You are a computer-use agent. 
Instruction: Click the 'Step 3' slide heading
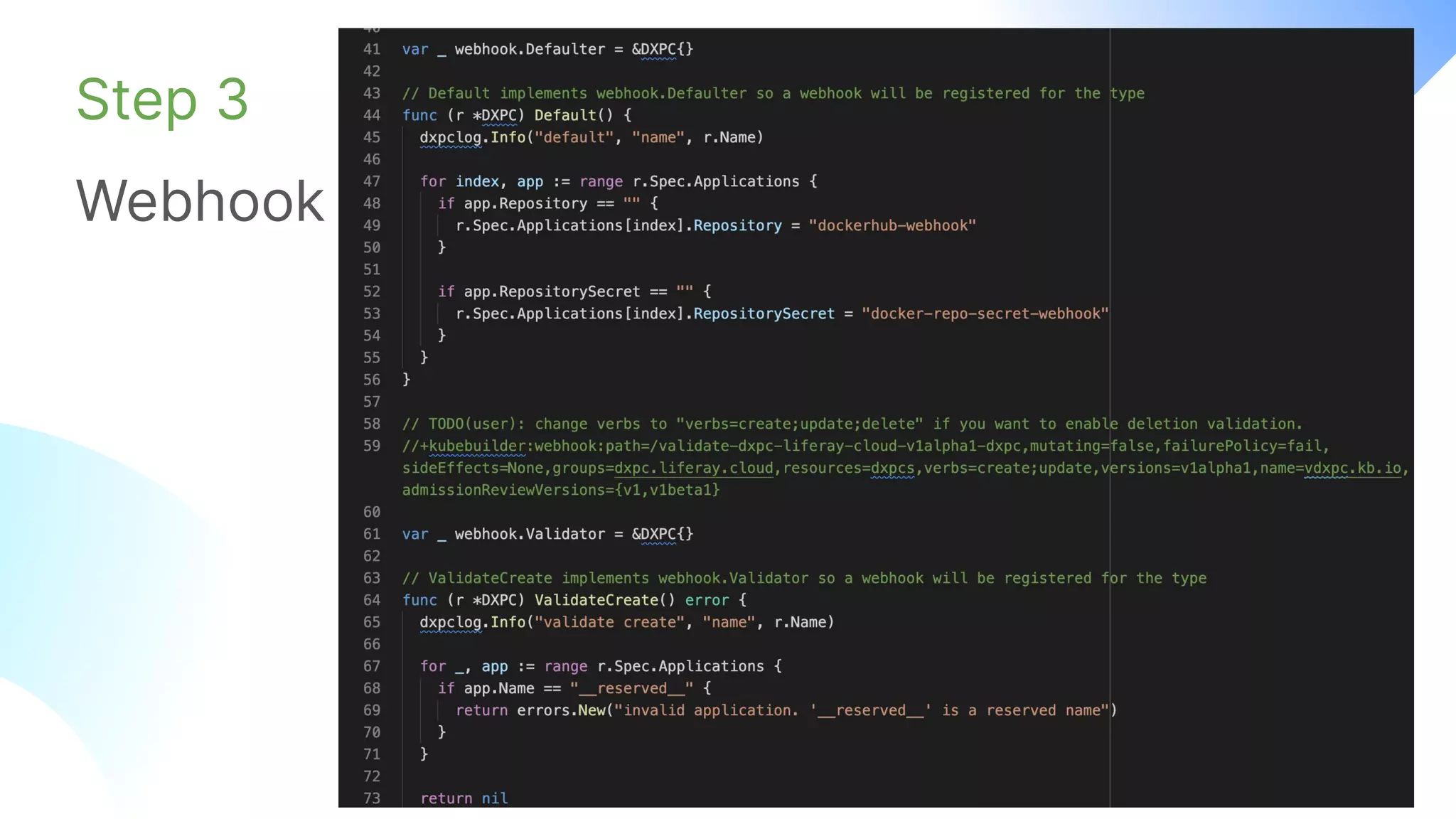point(163,100)
